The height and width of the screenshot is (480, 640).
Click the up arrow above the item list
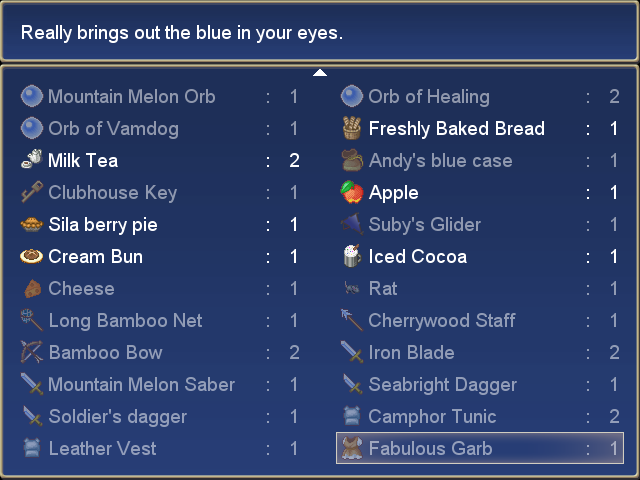[x=320, y=73]
